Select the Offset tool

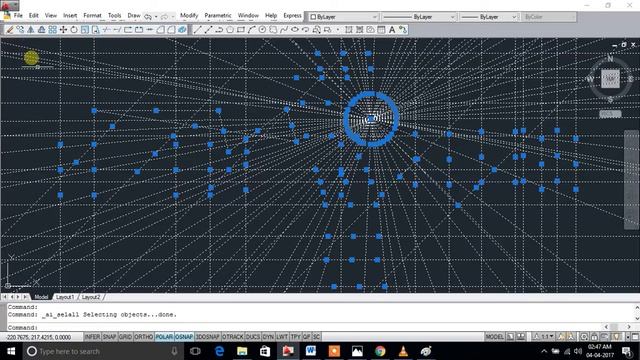[x=42, y=30]
